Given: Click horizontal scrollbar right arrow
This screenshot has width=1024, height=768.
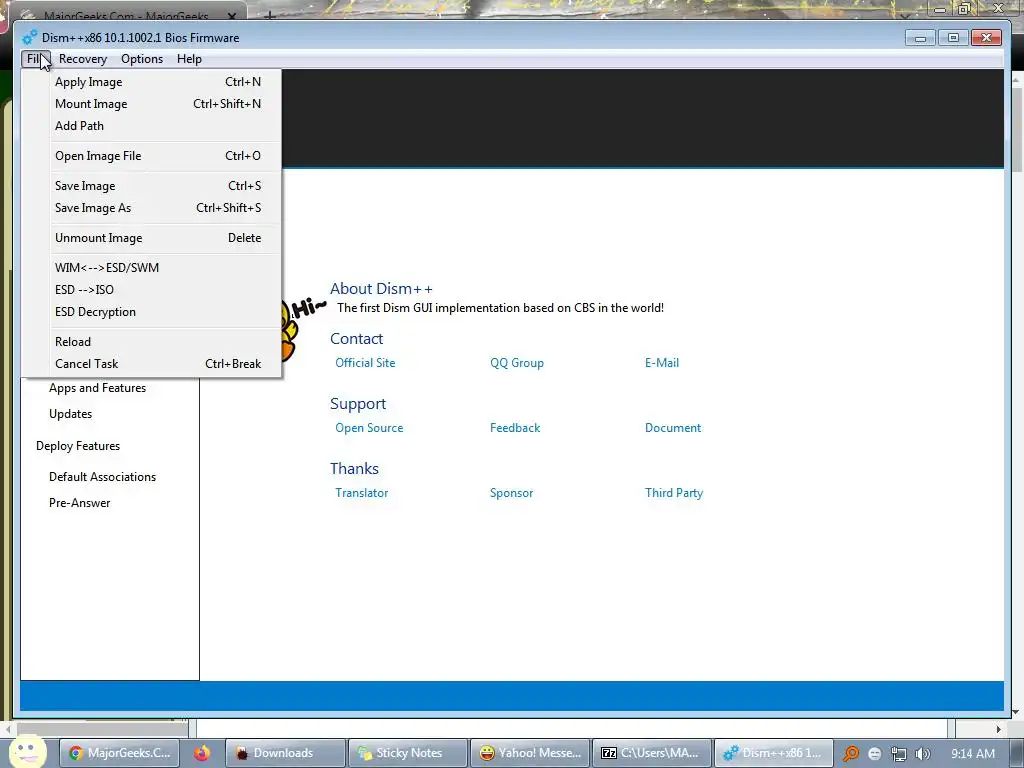Looking at the screenshot, I should tap(999, 729).
